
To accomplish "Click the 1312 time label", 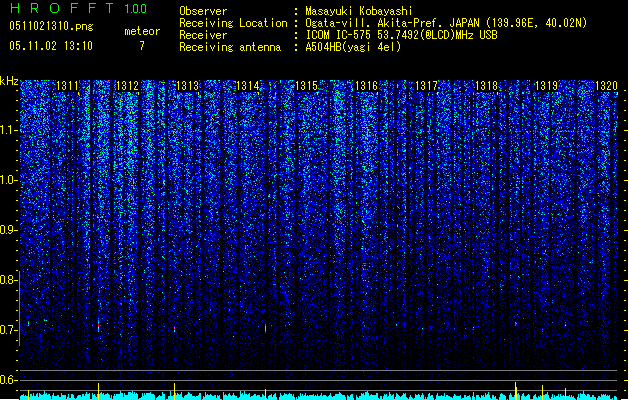I will coord(127,86).
